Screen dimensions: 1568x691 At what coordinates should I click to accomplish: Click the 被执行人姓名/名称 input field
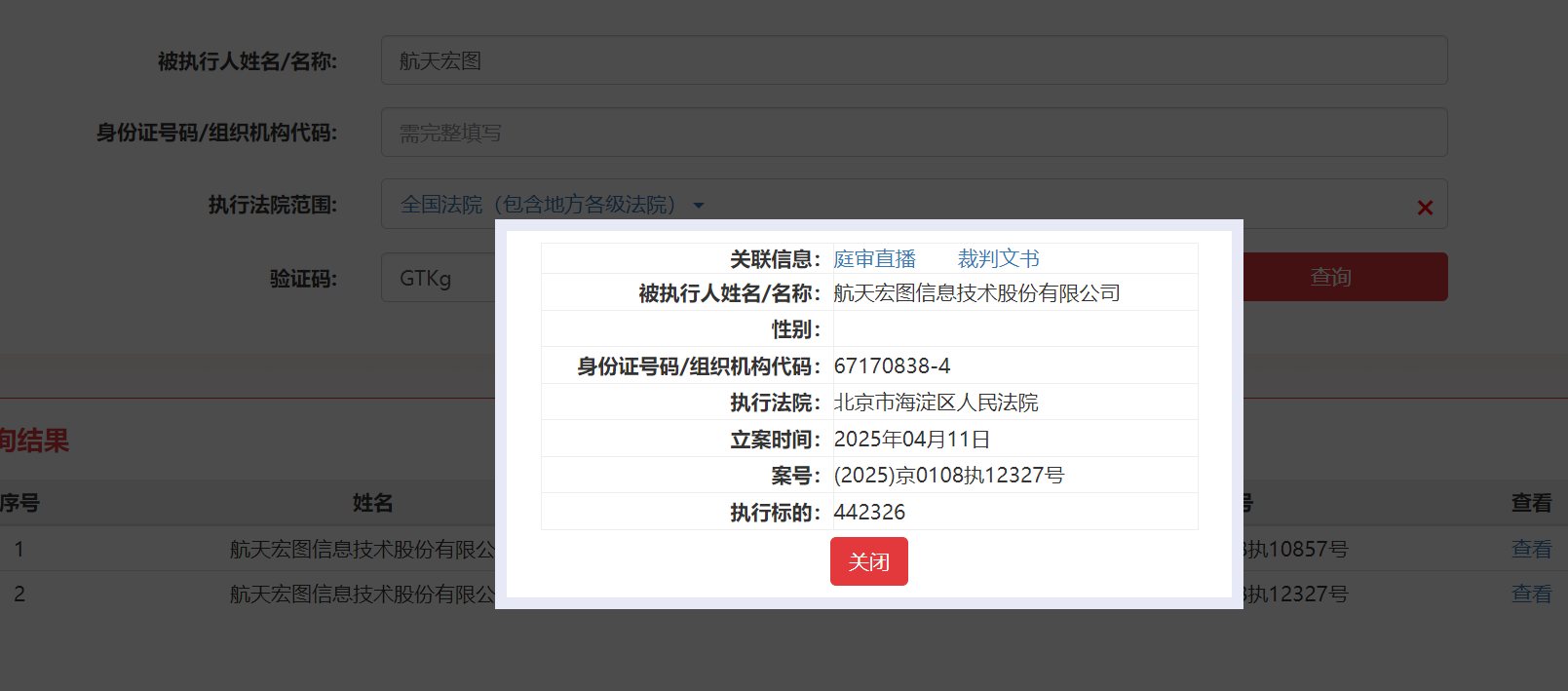point(914,60)
